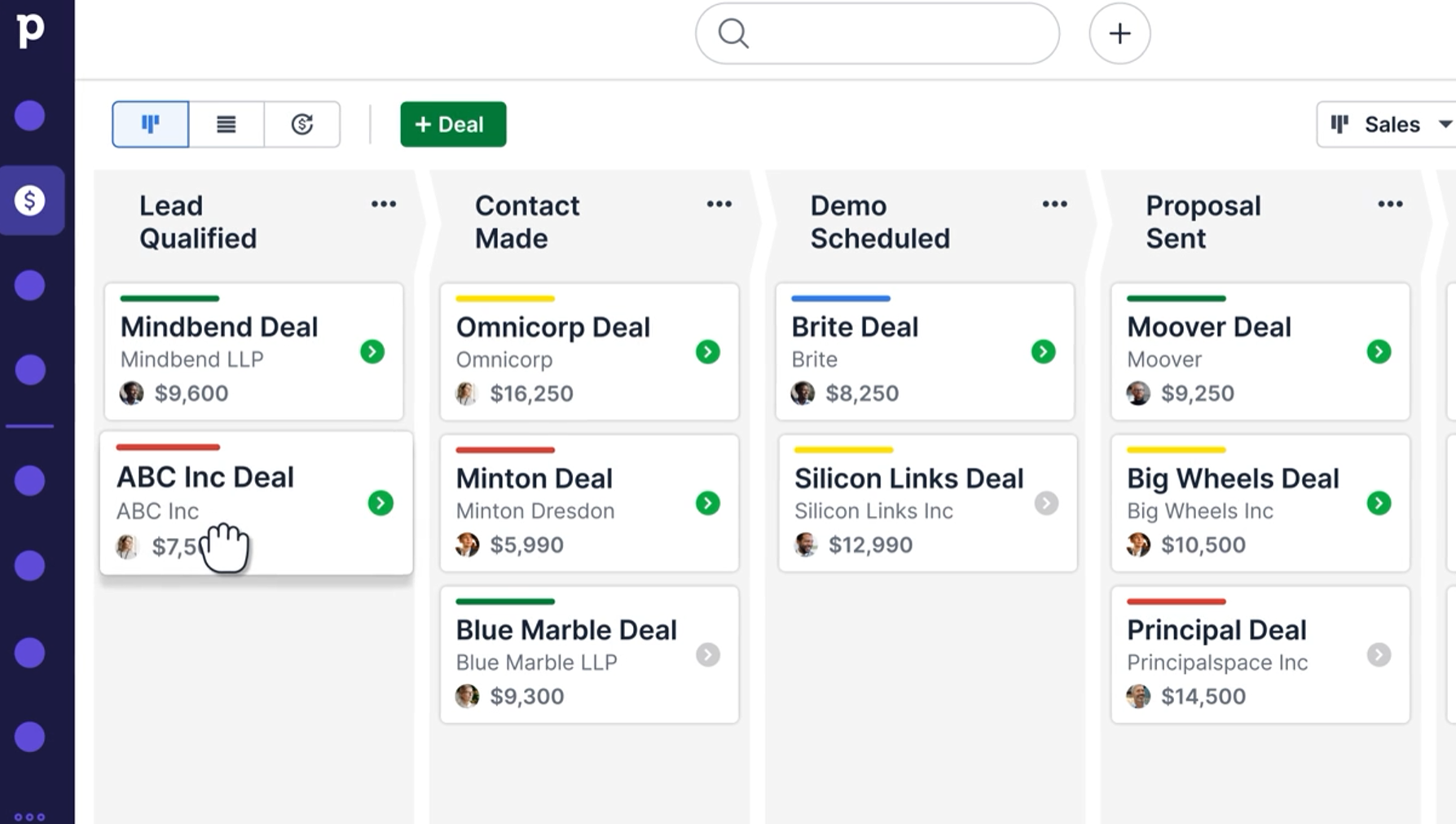
Task: Open Contact Made stage options menu
Action: click(x=719, y=205)
